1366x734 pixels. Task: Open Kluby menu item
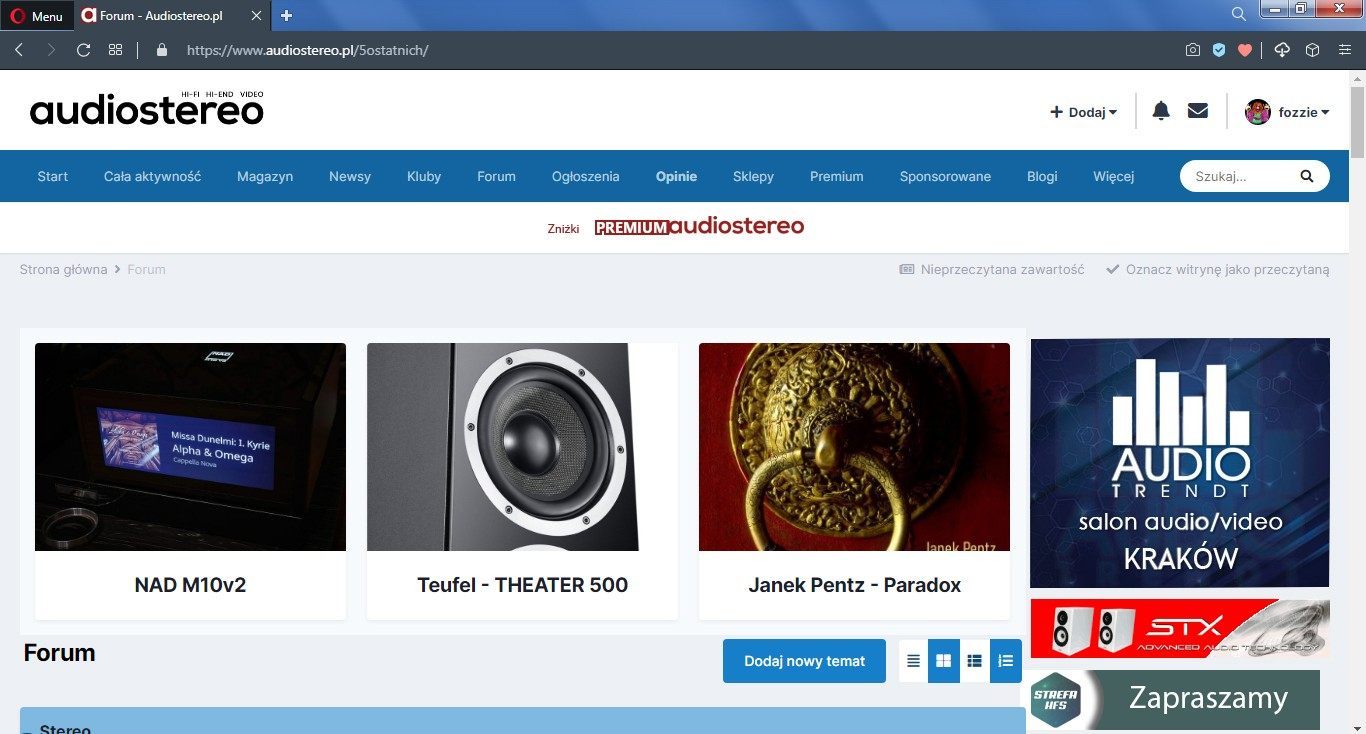[x=424, y=176]
